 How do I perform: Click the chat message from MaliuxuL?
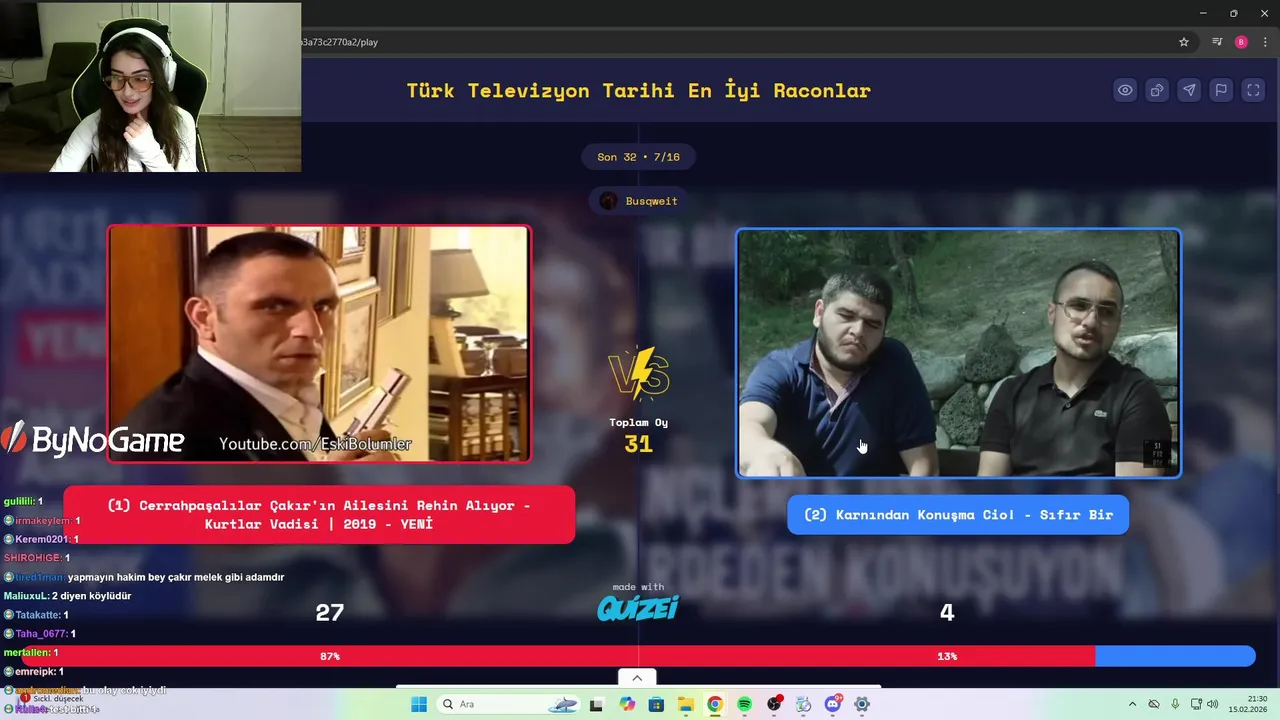point(68,596)
